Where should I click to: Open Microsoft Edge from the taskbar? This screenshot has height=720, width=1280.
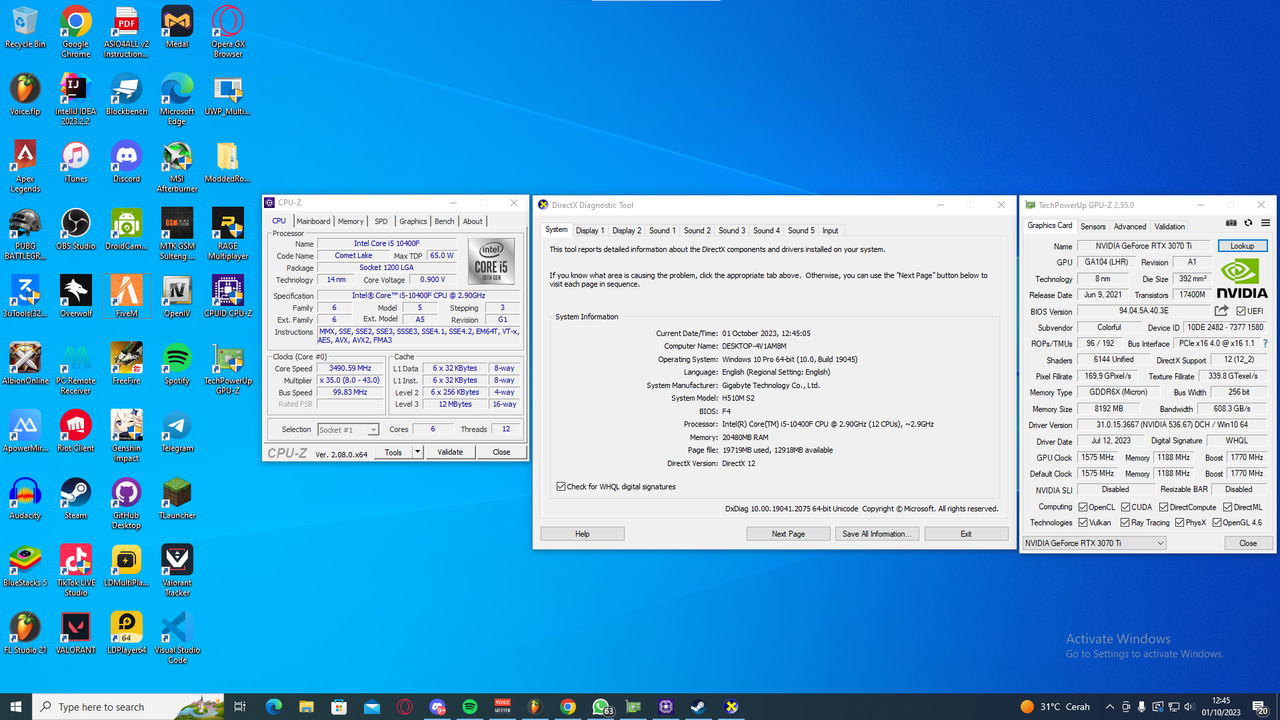(x=274, y=707)
